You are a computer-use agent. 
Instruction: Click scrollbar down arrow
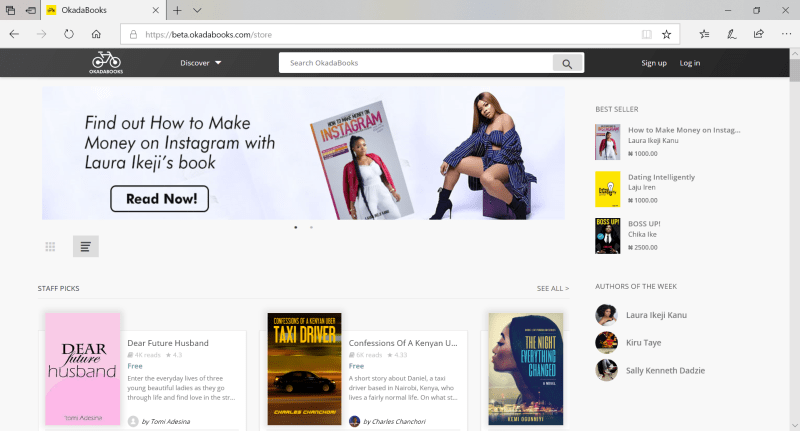pyautogui.click(x=794, y=426)
